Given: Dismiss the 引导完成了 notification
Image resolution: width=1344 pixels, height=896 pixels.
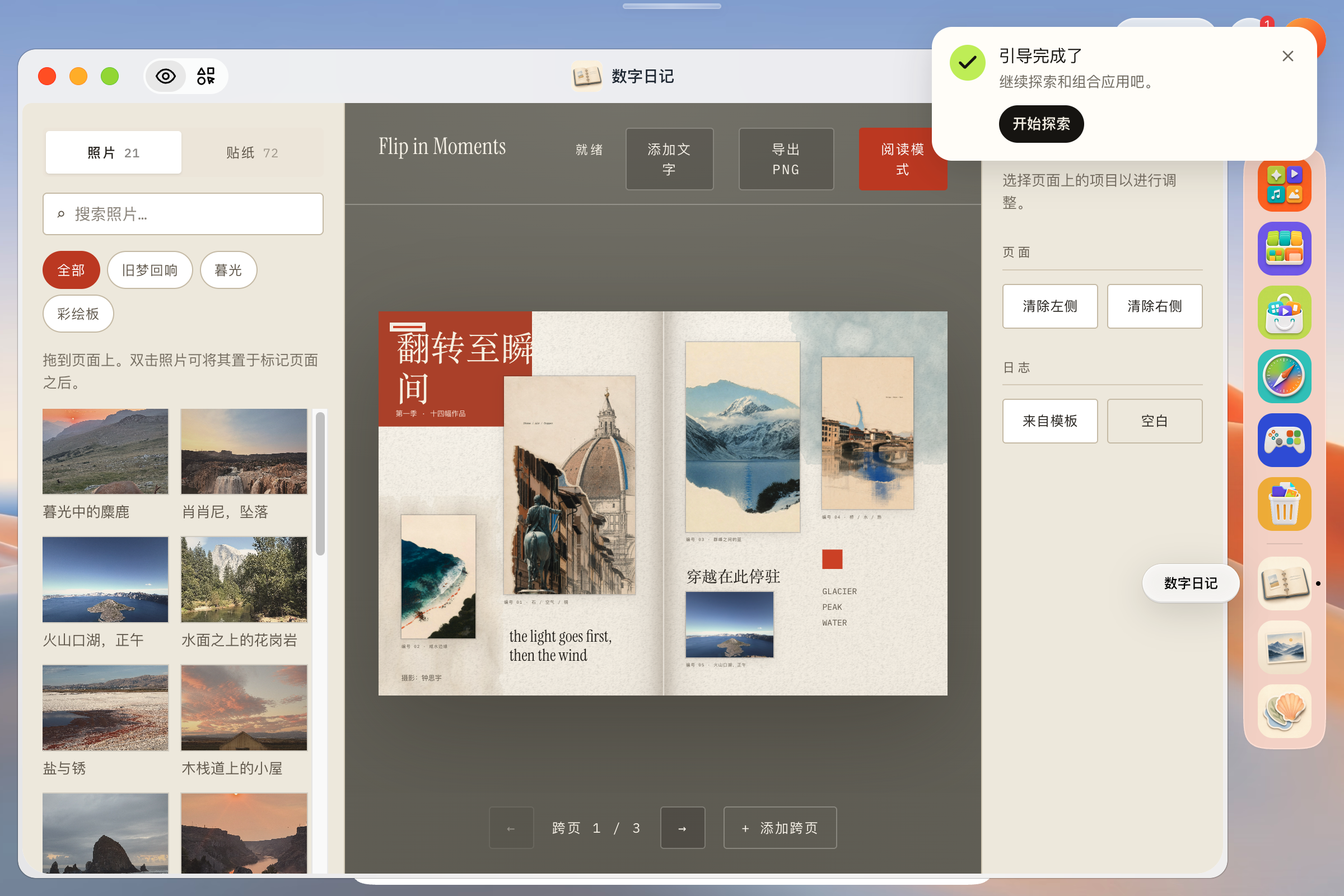Looking at the screenshot, I should [1287, 56].
